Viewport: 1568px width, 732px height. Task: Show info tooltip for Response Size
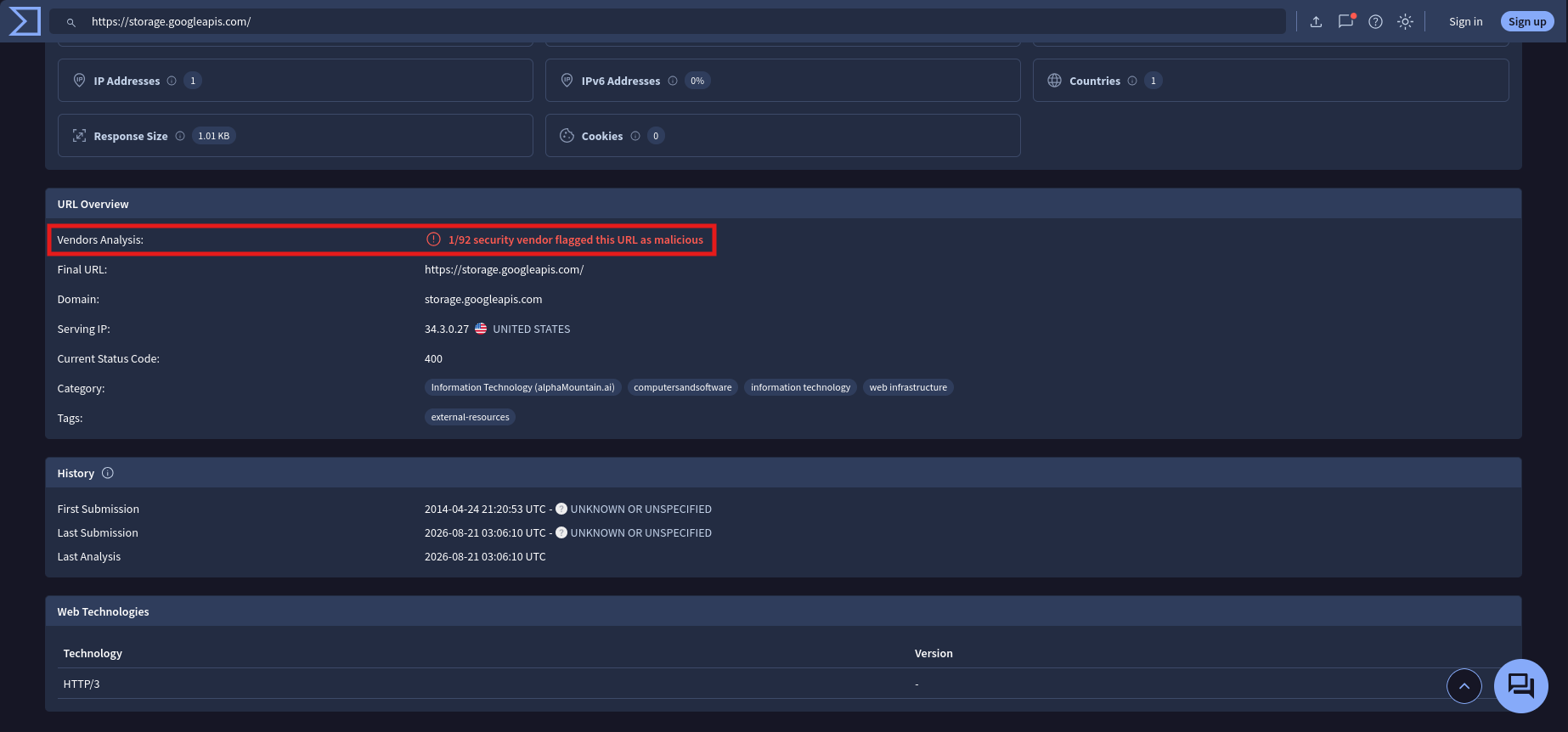[180, 136]
